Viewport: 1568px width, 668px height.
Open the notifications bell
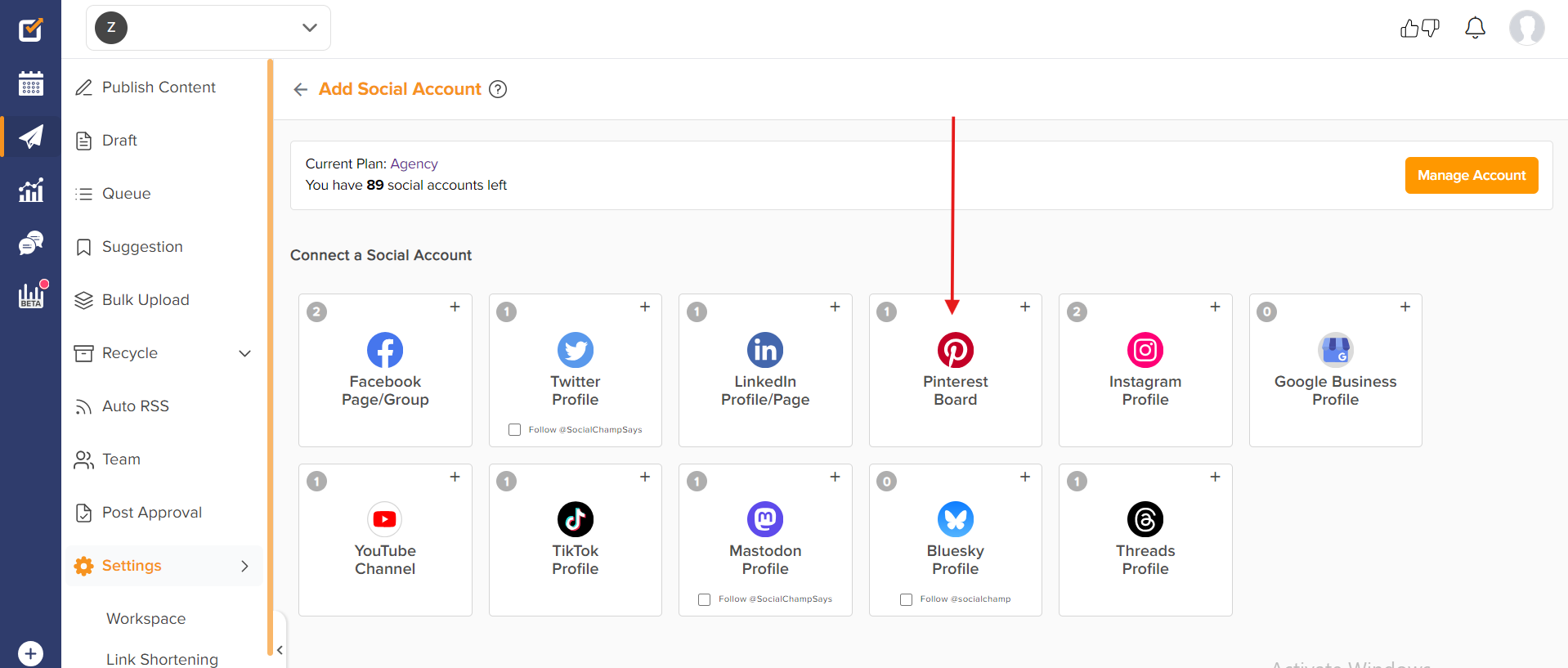click(1475, 29)
